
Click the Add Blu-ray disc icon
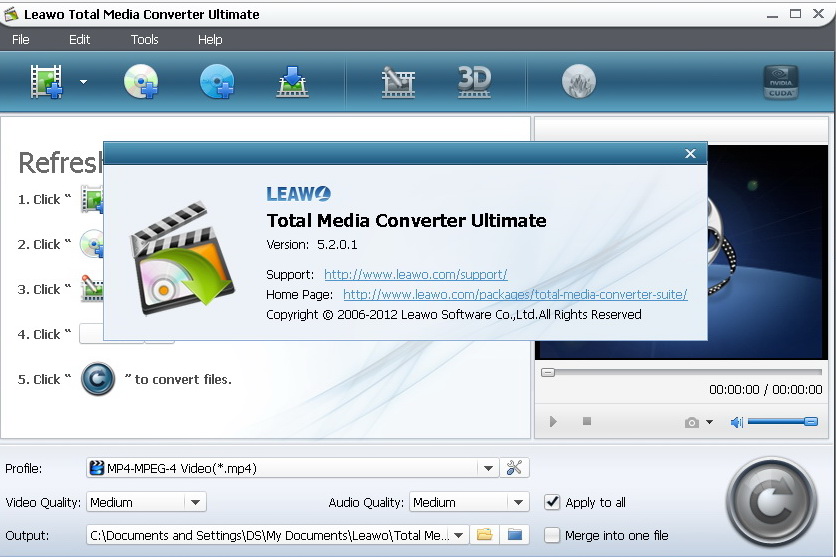tap(217, 82)
